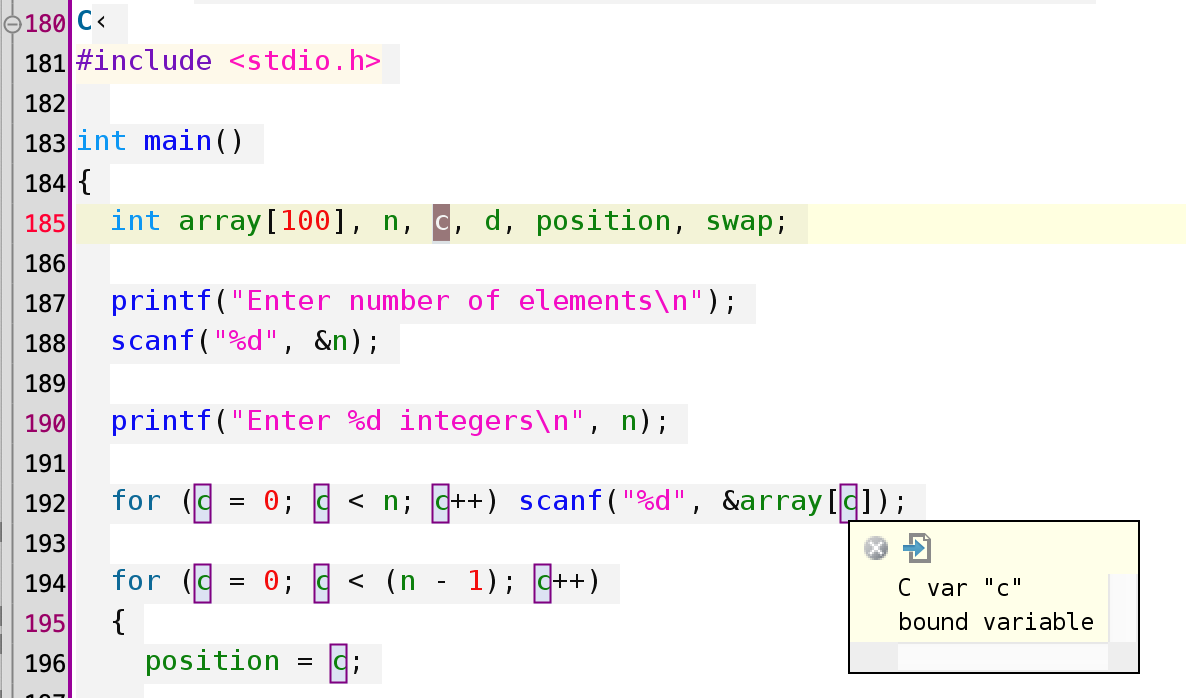This screenshot has height=698, width=1186.
Task: Click the tooltip text 'C var "c"'
Action: 960,588
